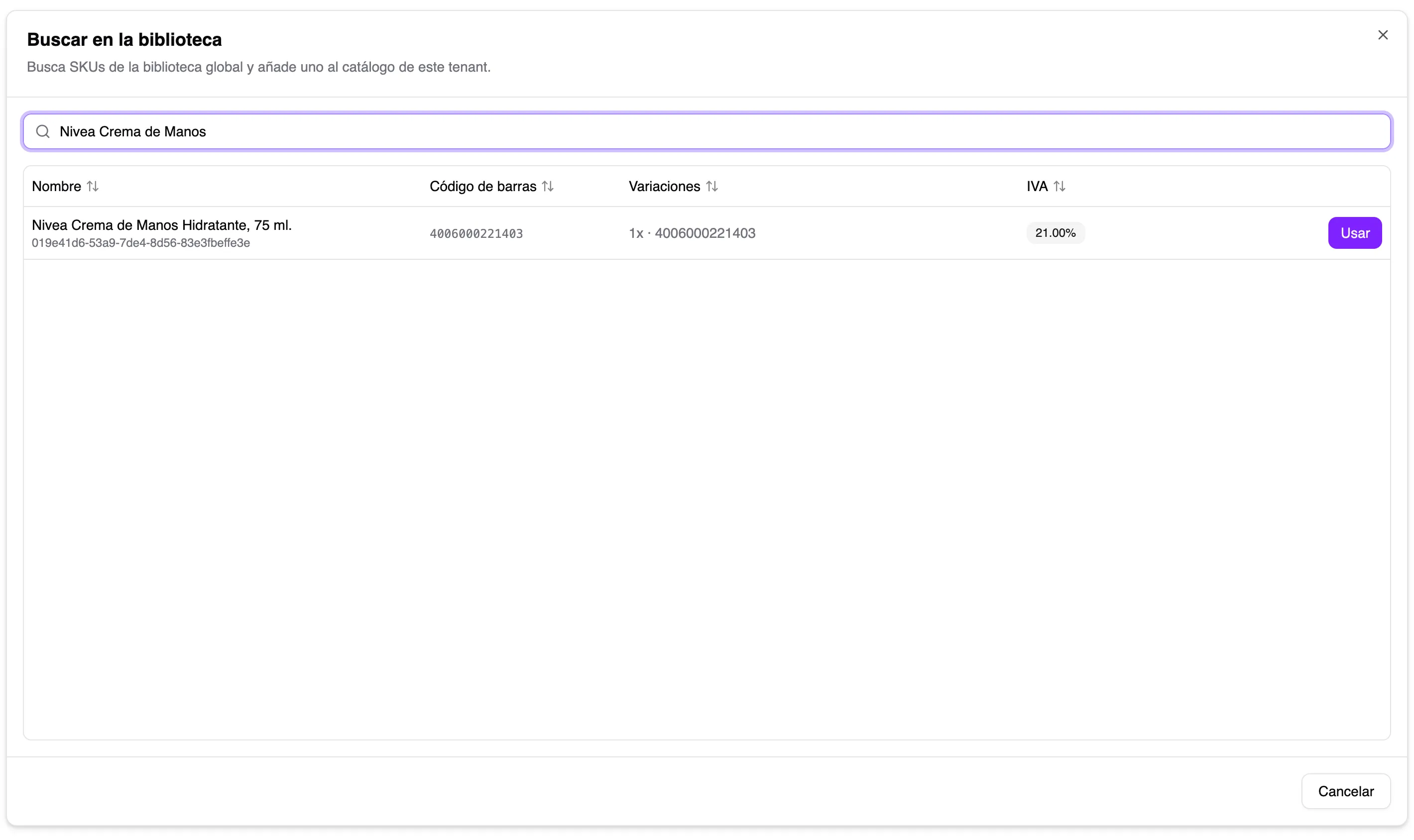This screenshot has width=1414, height=840.
Task: Select barcode cell 4006000221403
Action: [x=476, y=233]
